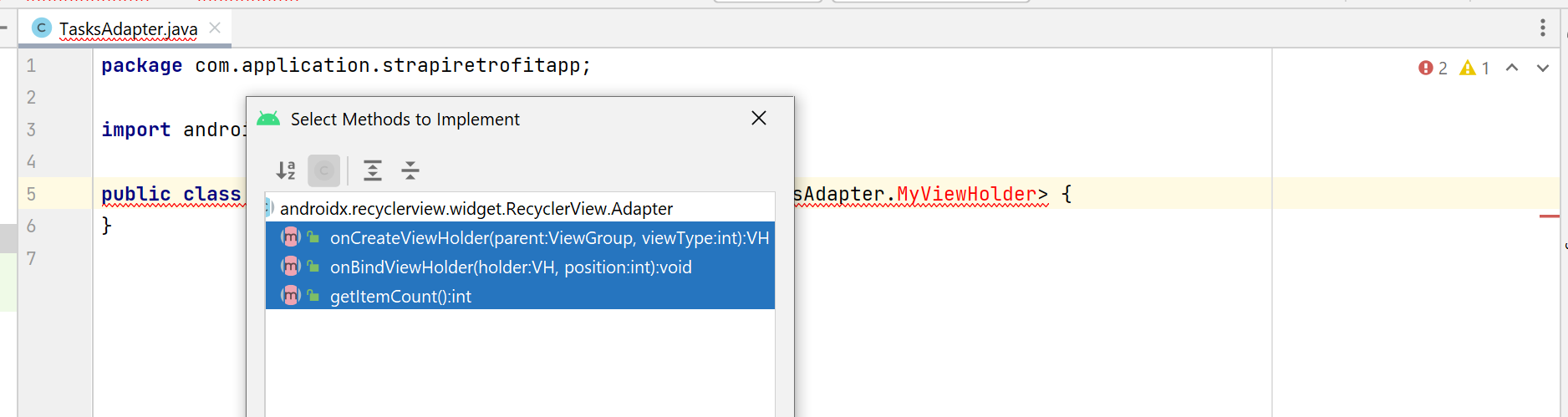Select onBindViewHolder method entry
1568x417 pixels.
point(520,267)
